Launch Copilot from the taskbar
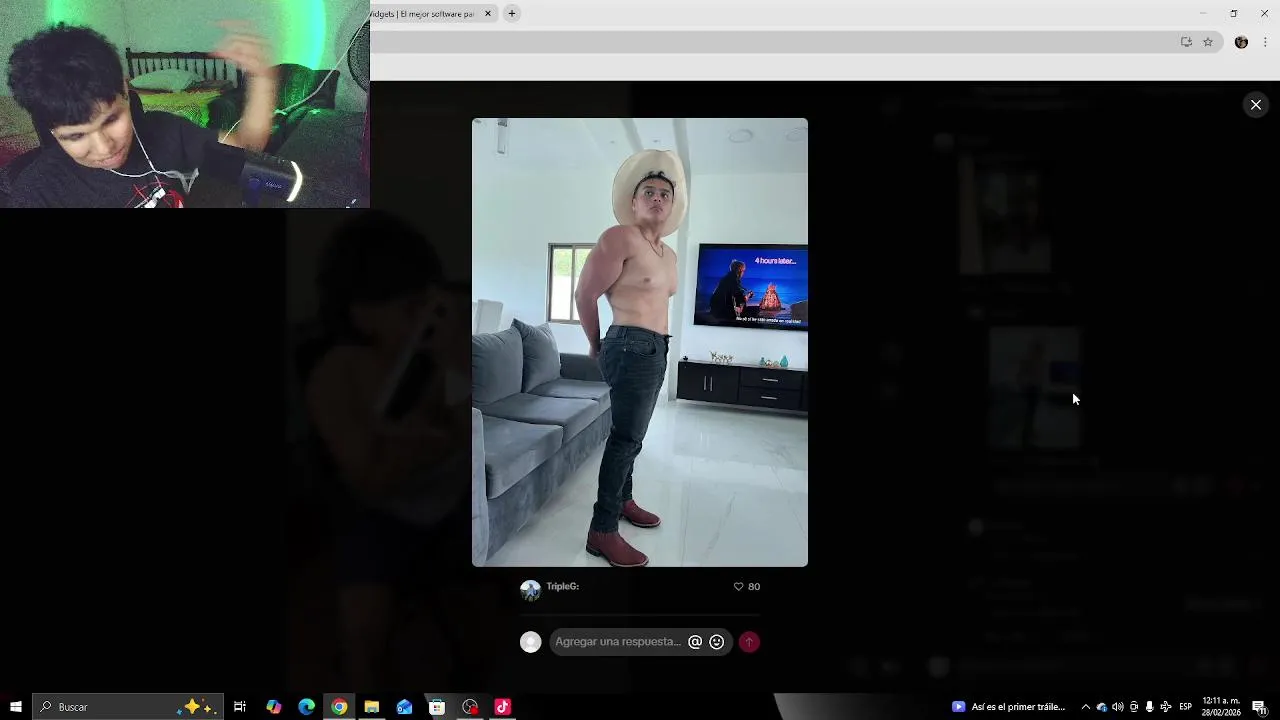Screen dimensions: 1280x720 coord(274,707)
